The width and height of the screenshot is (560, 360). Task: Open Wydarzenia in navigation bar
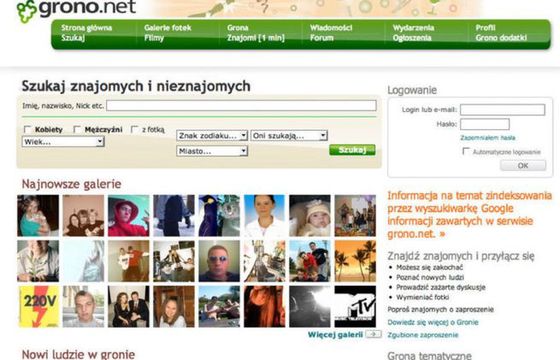tap(413, 28)
